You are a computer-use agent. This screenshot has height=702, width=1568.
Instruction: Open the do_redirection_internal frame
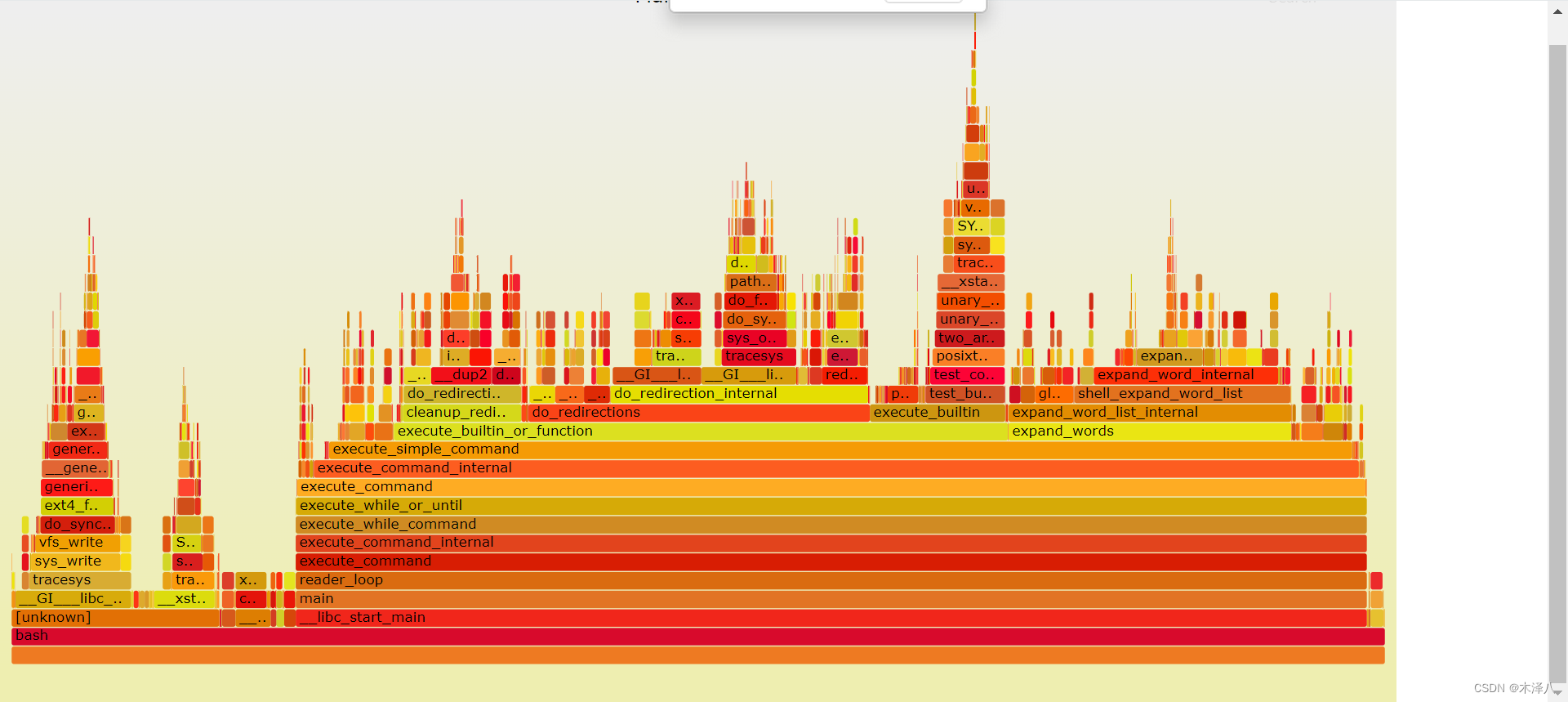(740, 393)
